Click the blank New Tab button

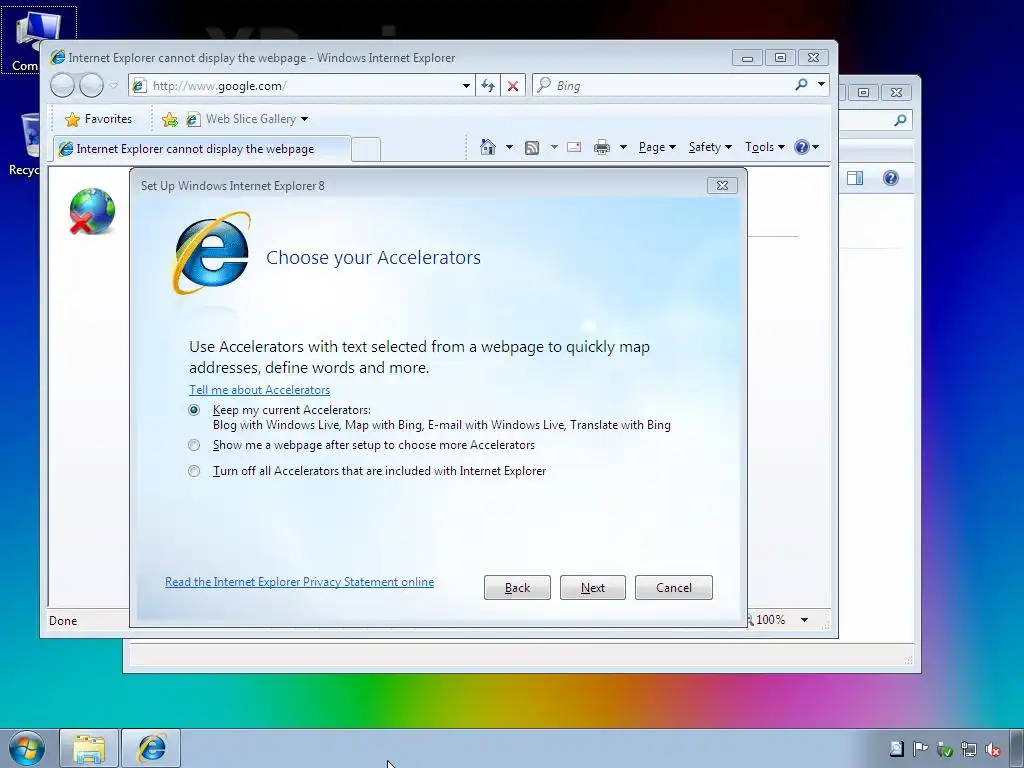tap(366, 150)
